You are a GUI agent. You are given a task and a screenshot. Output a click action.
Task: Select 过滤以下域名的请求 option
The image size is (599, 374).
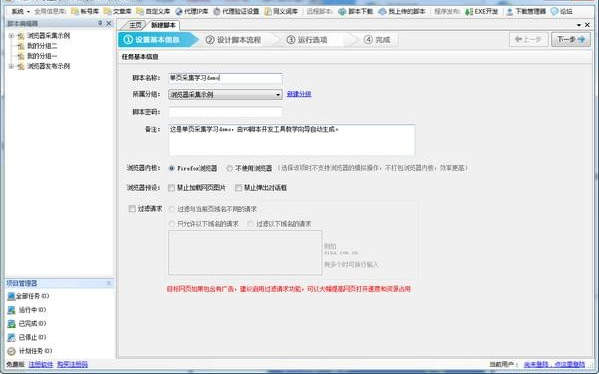[251, 223]
